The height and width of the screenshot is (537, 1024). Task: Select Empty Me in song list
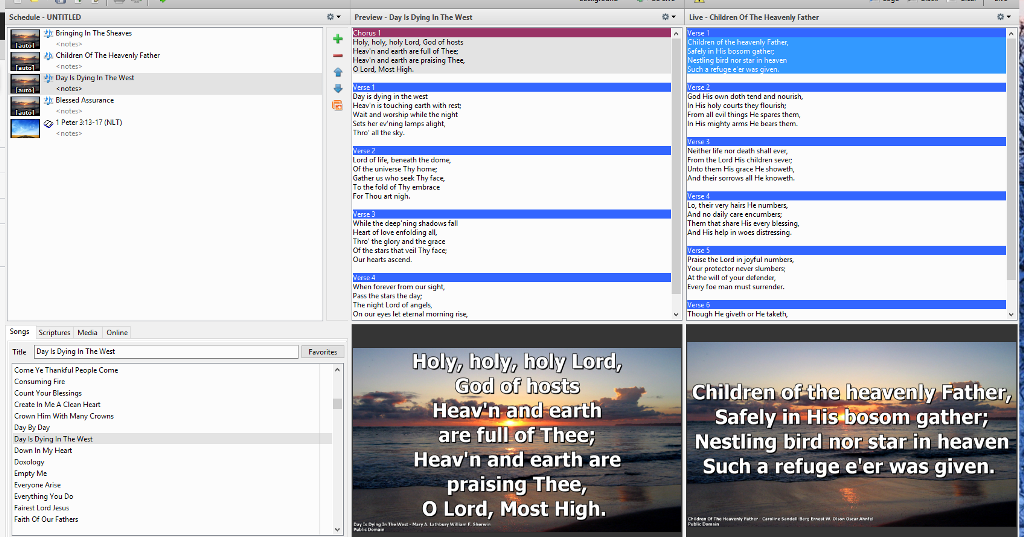(x=31, y=474)
